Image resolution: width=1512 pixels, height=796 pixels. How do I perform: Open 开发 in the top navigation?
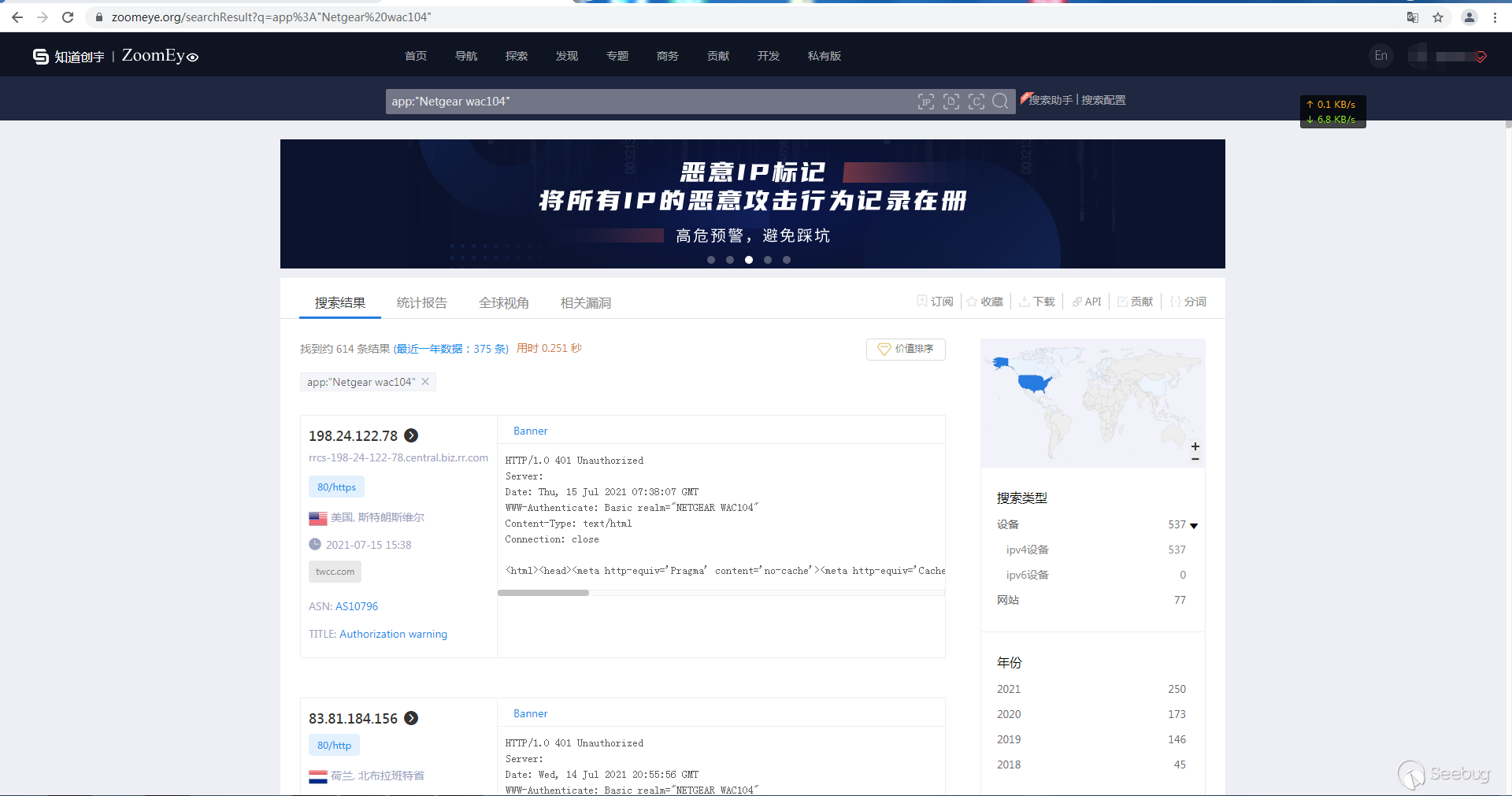click(769, 56)
